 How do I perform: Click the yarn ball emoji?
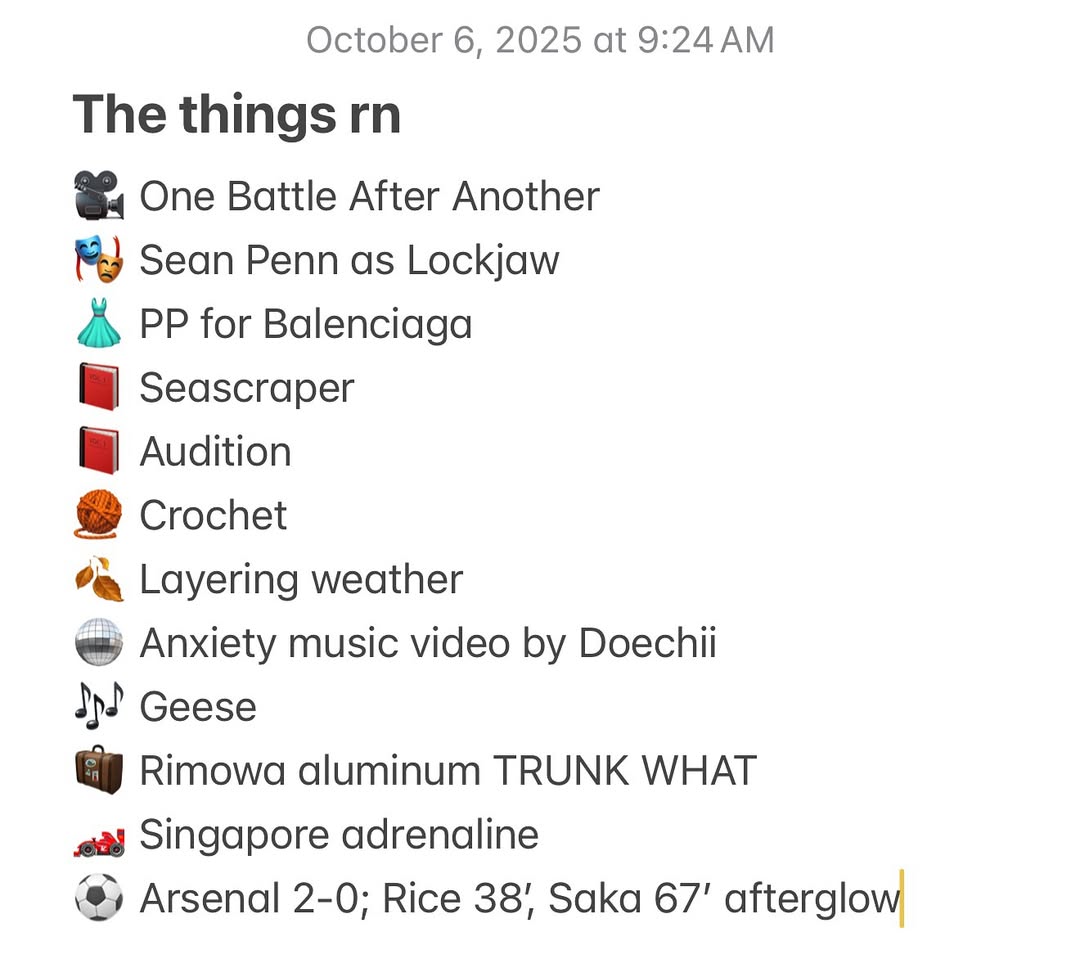pos(99,516)
